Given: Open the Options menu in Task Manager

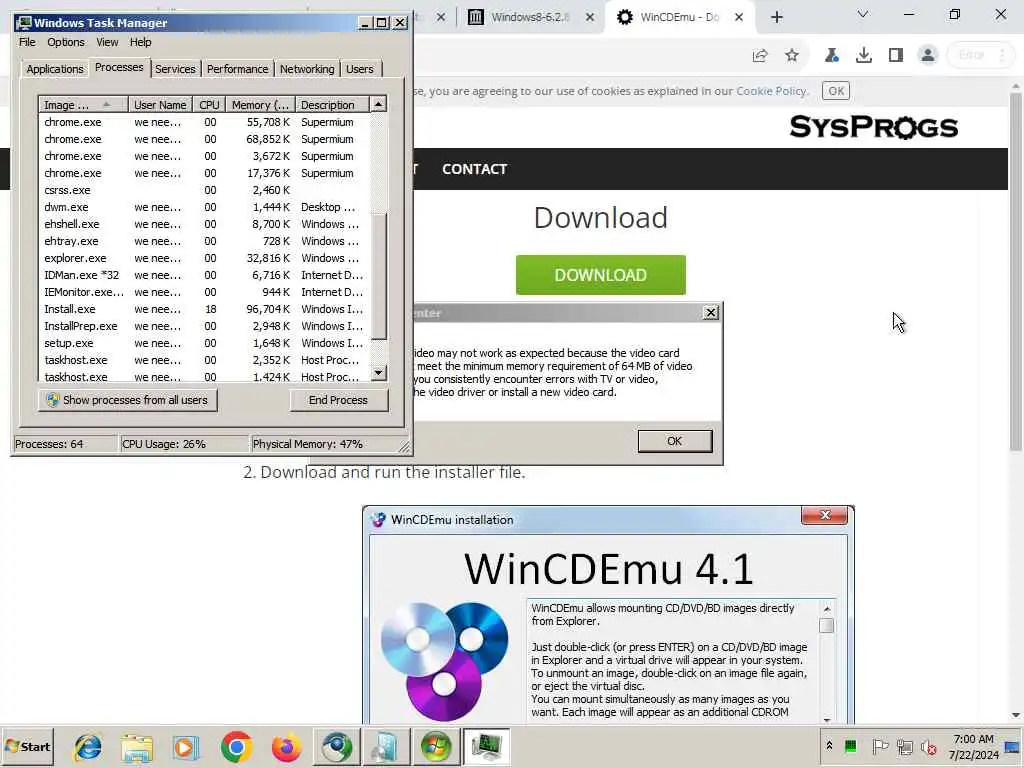Looking at the screenshot, I should click(66, 42).
